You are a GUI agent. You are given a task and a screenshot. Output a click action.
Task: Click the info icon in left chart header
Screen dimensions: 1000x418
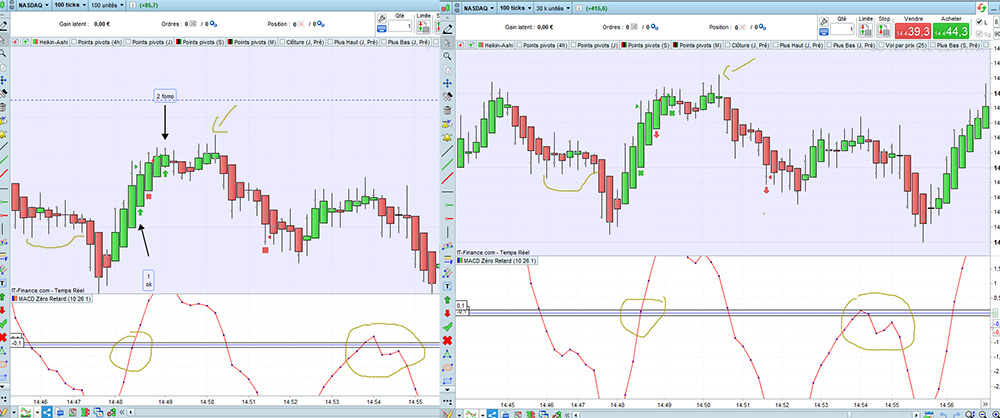coord(133,5)
